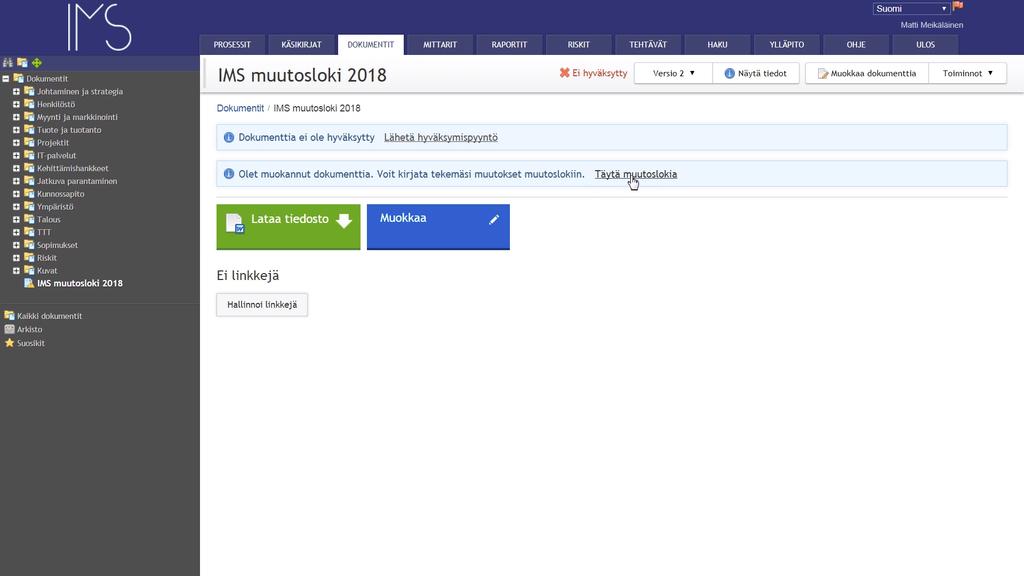Click the new folder icon in sidebar toolbar

[22, 63]
